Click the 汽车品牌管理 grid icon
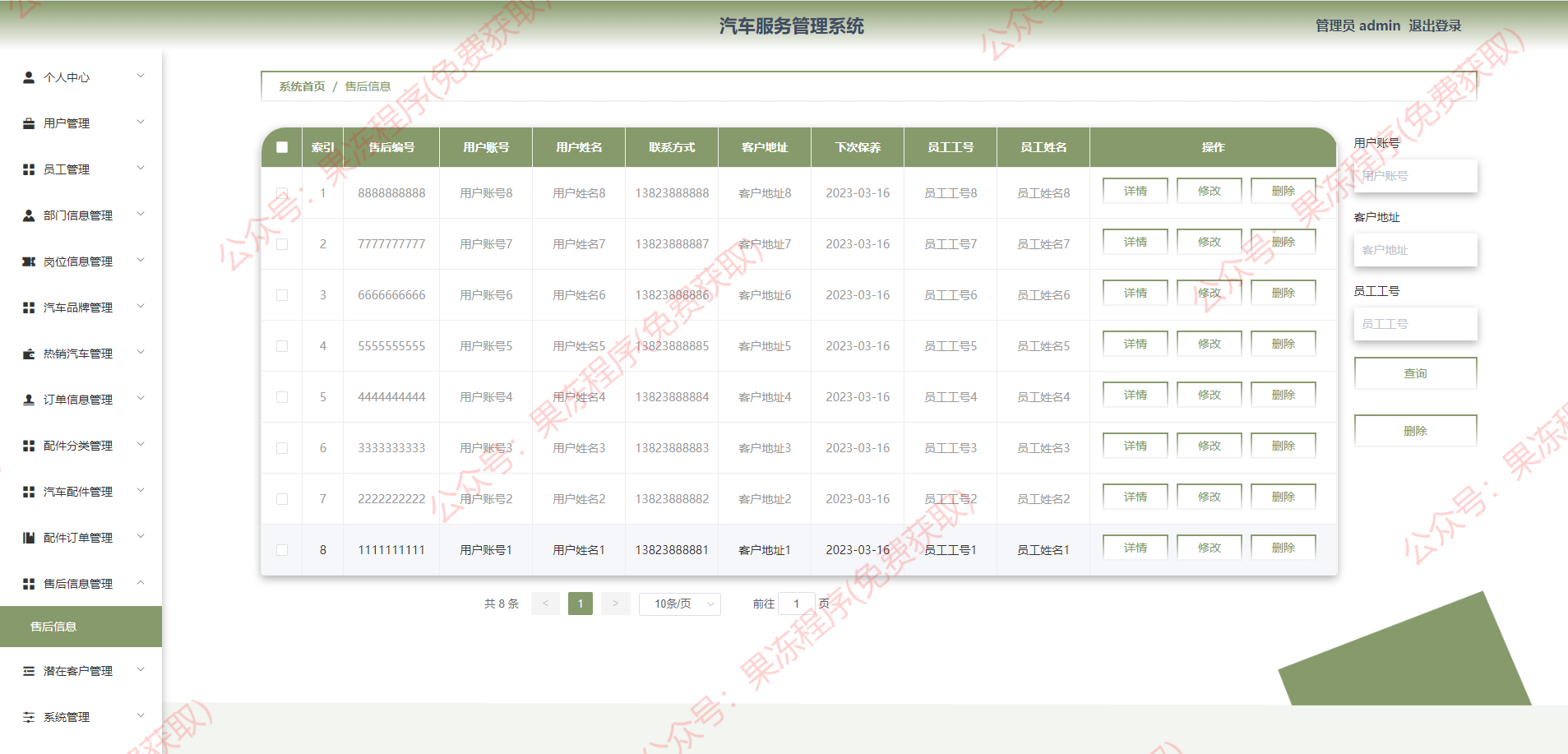1568x754 pixels. click(x=29, y=308)
